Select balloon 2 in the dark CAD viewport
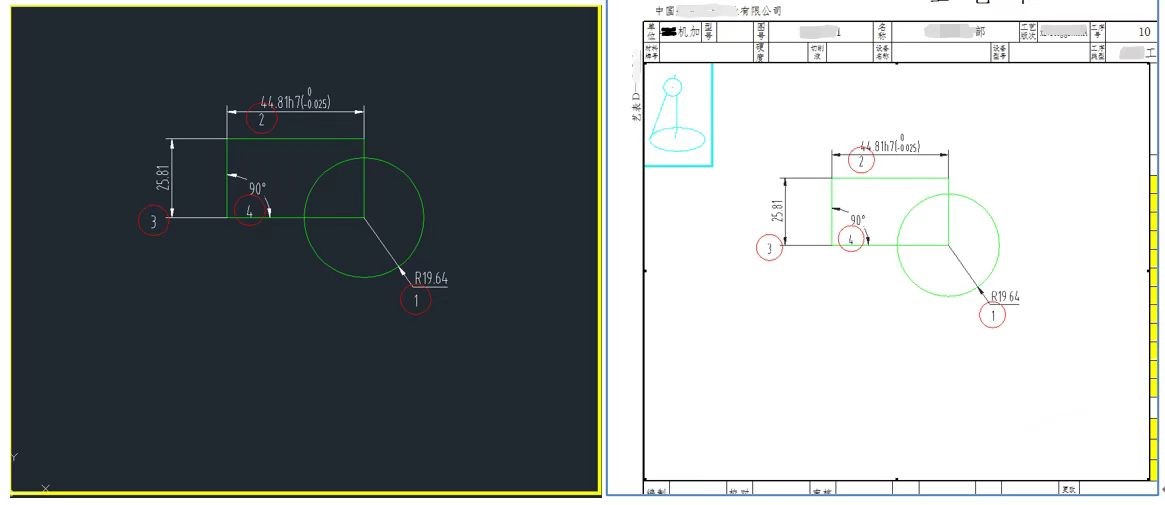Image resolution: width=1165 pixels, height=505 pixels. tap(261, 120)
